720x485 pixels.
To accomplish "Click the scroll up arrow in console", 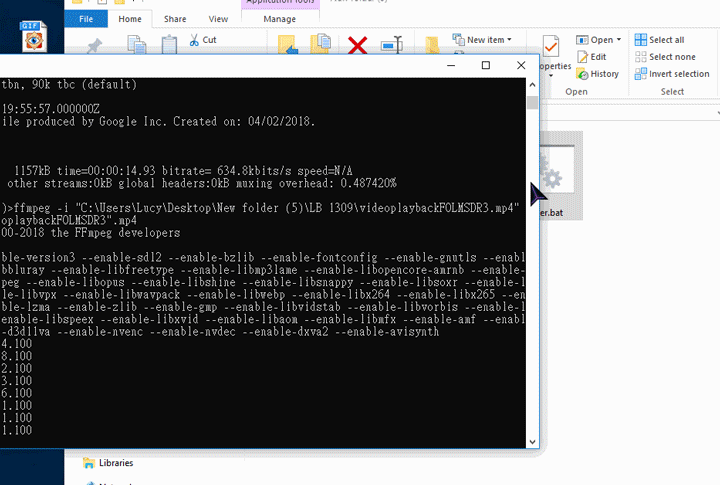I will 532,85.
